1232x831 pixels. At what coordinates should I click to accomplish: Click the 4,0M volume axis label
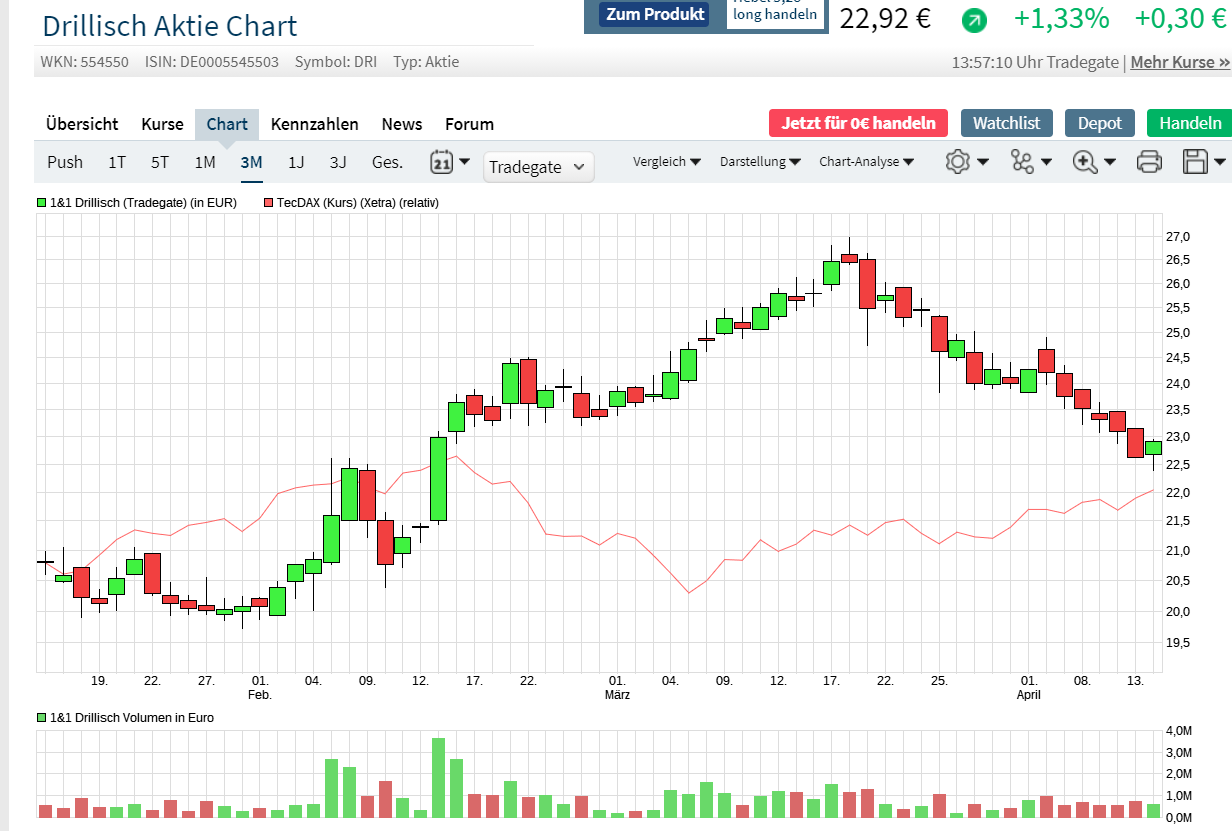[x=1179, y=730]
